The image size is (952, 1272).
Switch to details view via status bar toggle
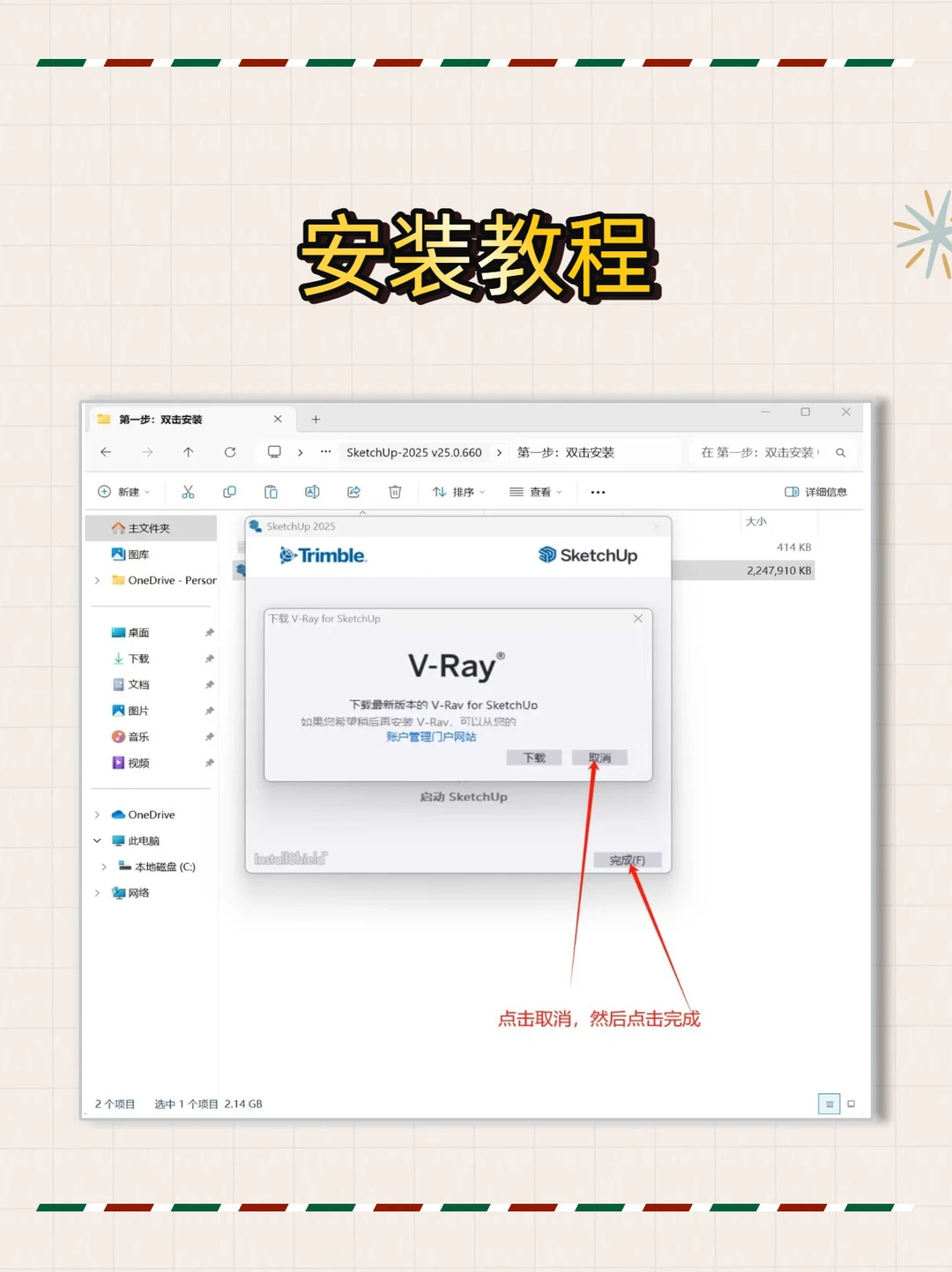tap(829, 1103)
